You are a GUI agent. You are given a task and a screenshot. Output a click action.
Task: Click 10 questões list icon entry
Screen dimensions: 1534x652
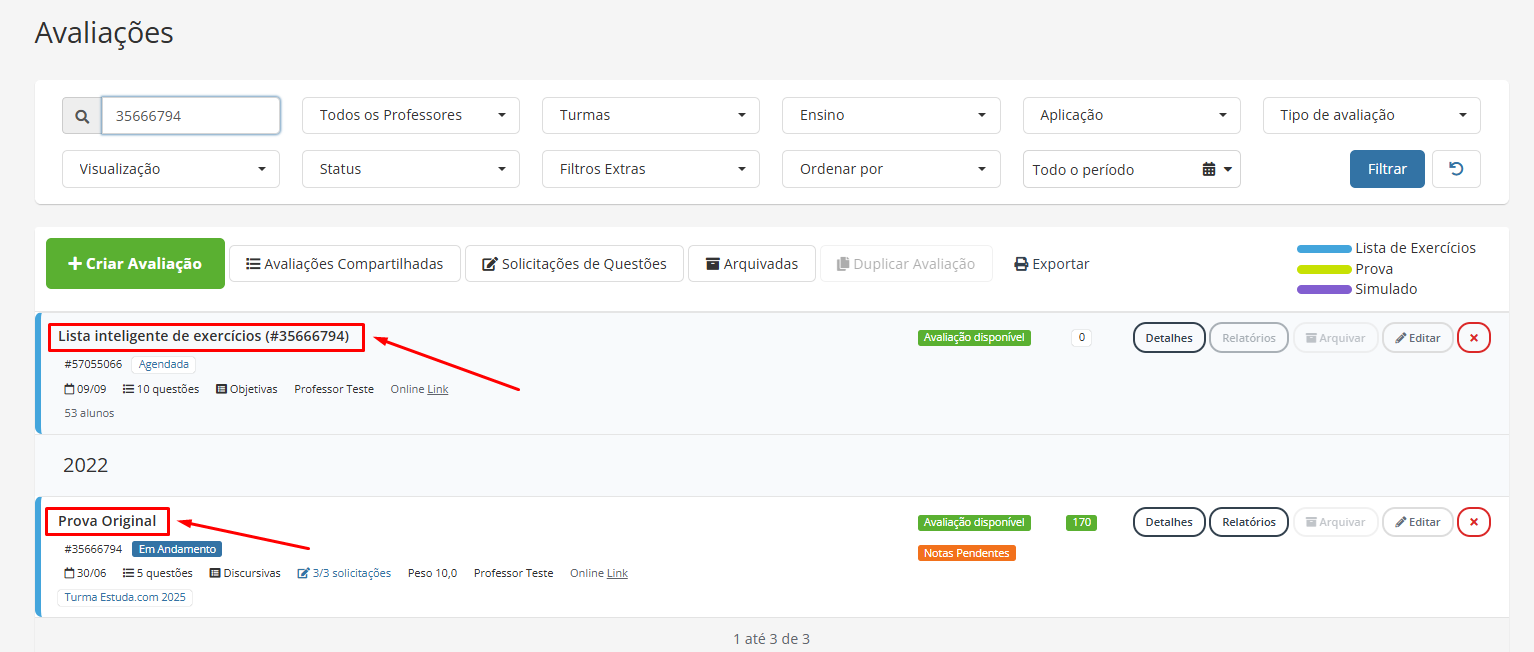click(x=160, y=389)
